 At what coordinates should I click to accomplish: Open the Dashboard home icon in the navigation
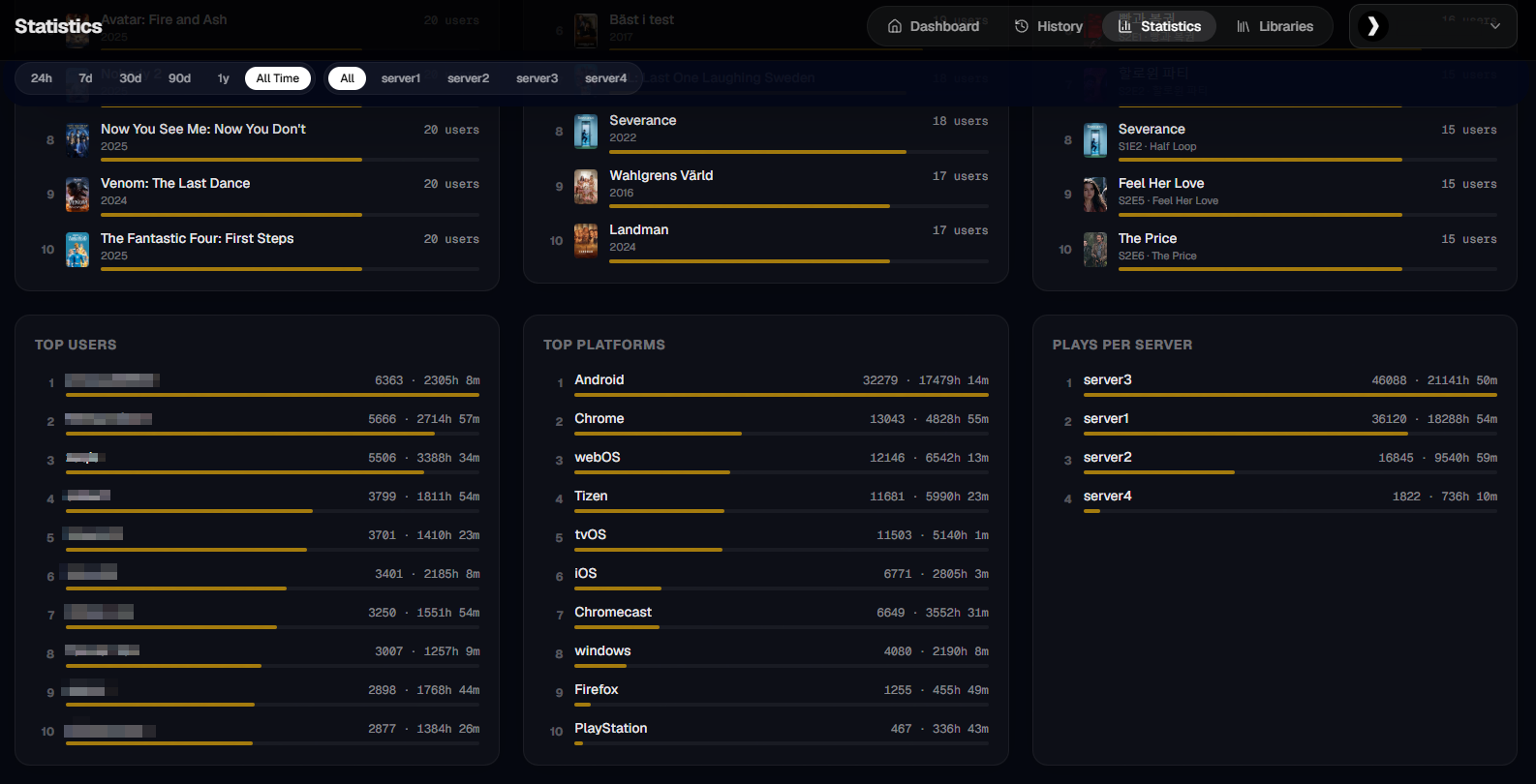(x=895, y=26)
